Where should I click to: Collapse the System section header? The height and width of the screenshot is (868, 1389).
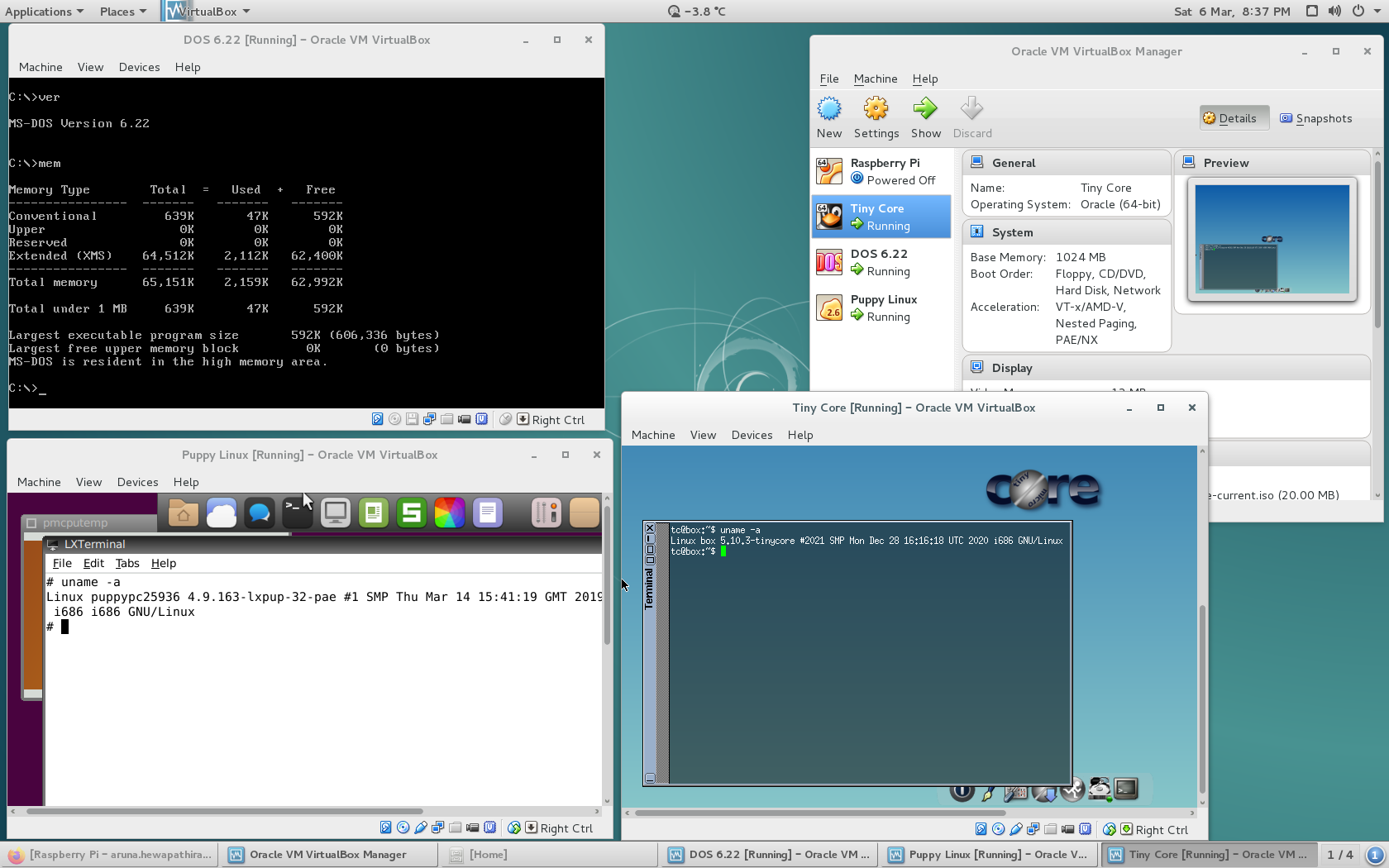(1067, 232)
